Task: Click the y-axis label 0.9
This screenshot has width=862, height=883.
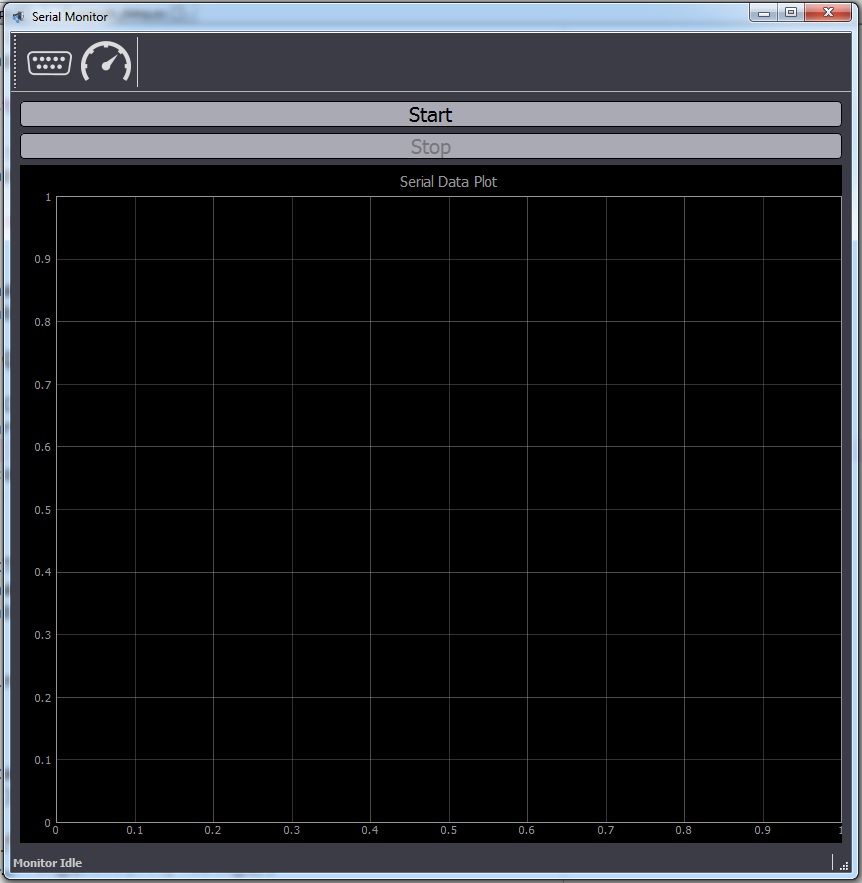Action: (42, 259)
